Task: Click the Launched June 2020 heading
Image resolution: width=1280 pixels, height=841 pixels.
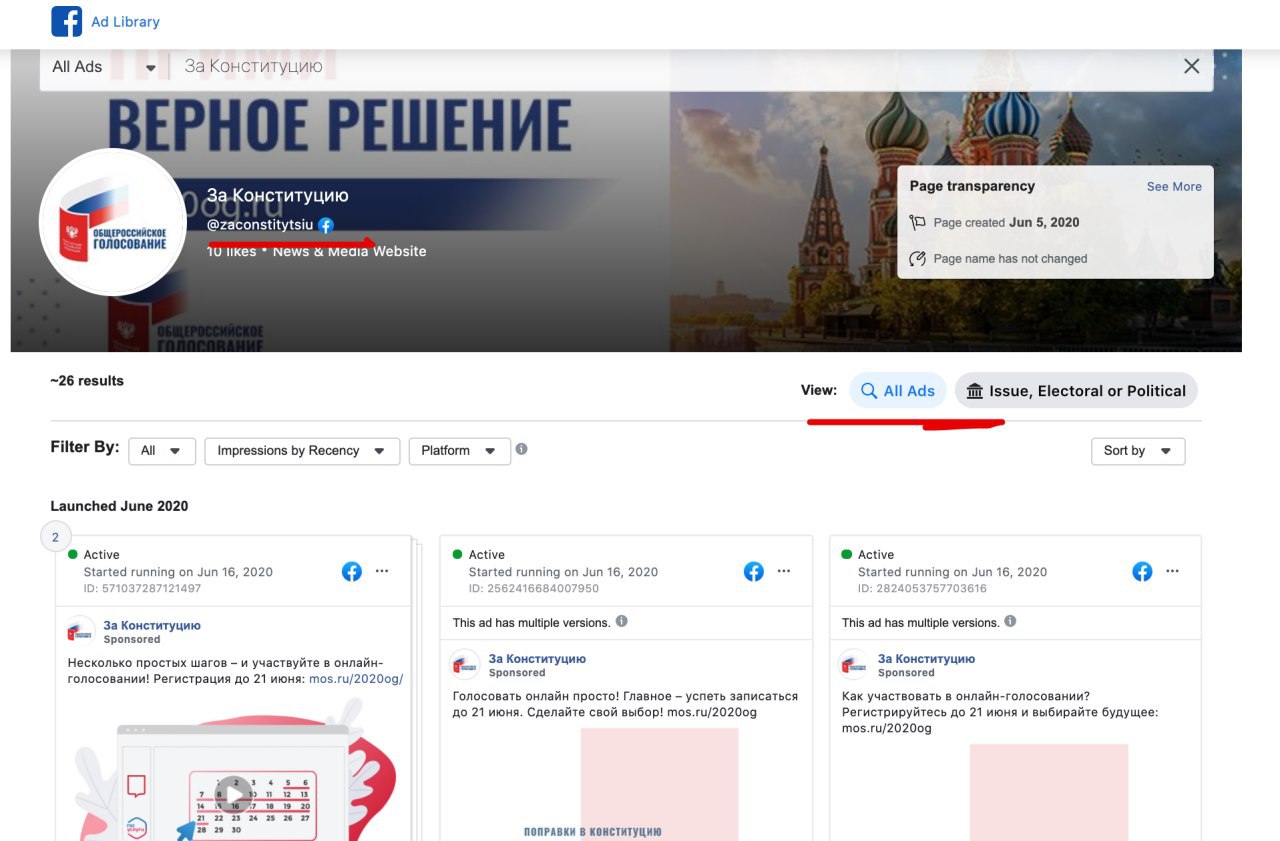Action: tap(119, 506)
